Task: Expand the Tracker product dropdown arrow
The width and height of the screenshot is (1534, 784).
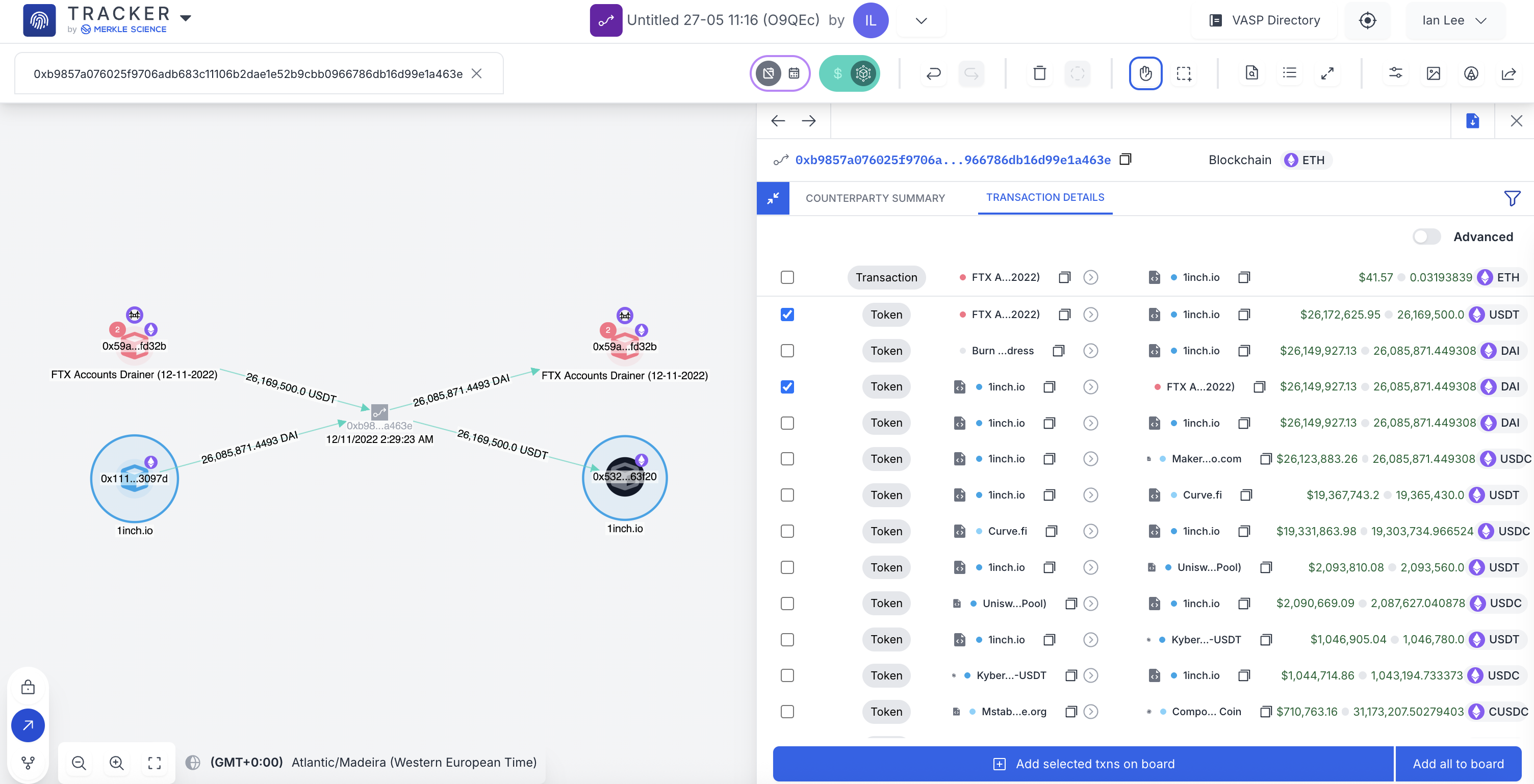Action: 186,18
